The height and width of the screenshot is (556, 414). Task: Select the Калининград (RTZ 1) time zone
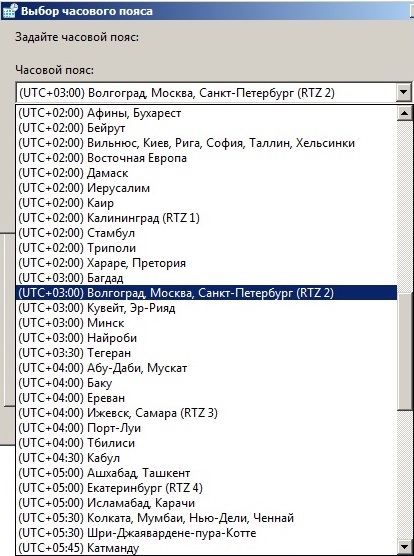pos(206,218)
